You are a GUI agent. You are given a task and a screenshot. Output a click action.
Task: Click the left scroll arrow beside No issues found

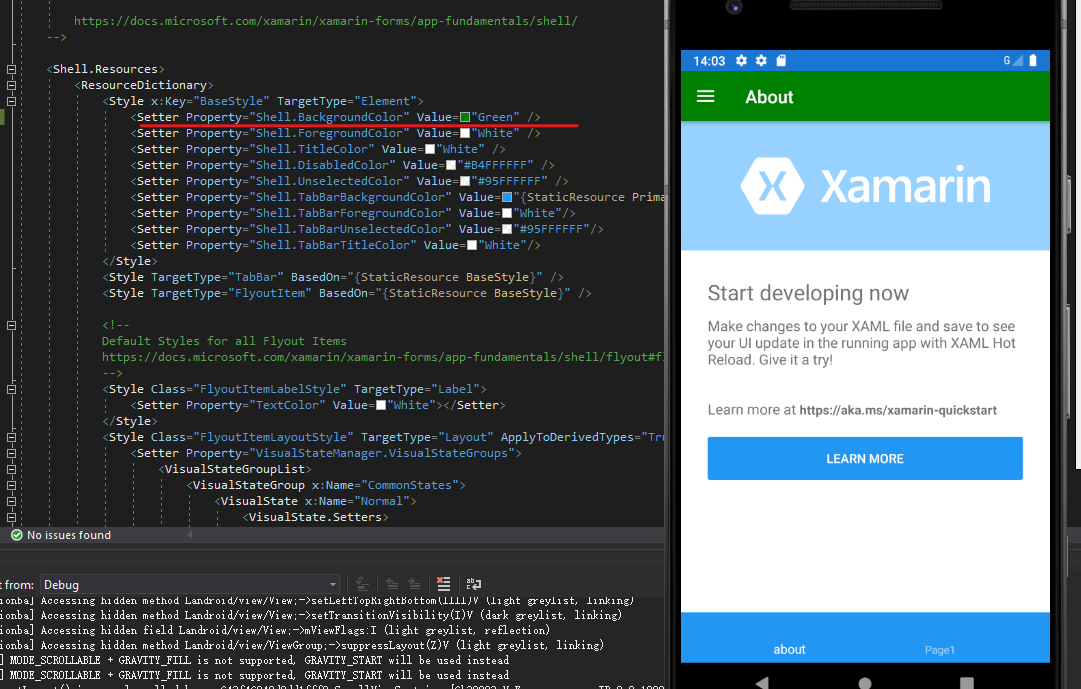click(x=190, y=535)
